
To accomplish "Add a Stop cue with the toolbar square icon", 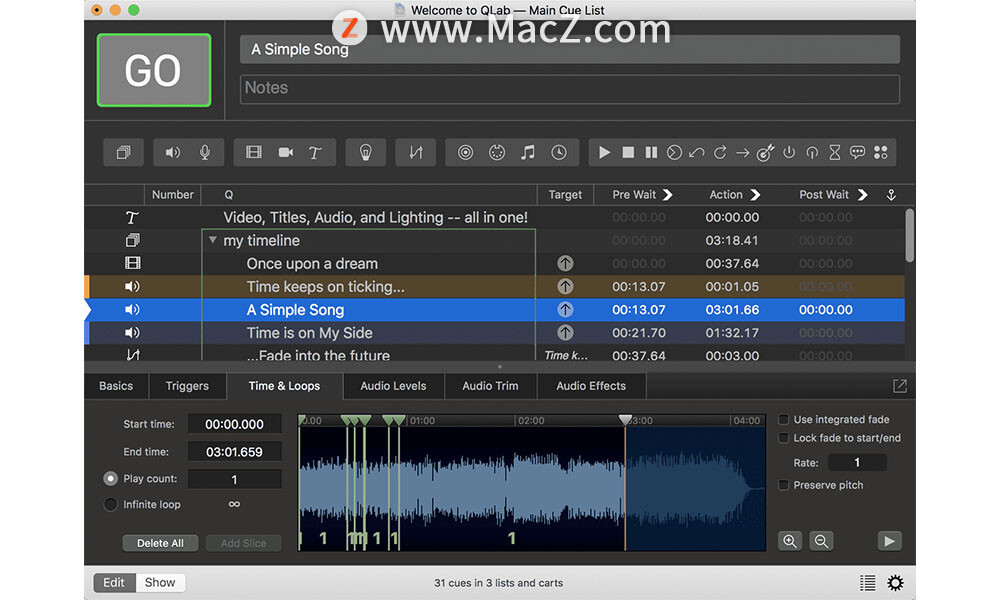I will point(628,152).
